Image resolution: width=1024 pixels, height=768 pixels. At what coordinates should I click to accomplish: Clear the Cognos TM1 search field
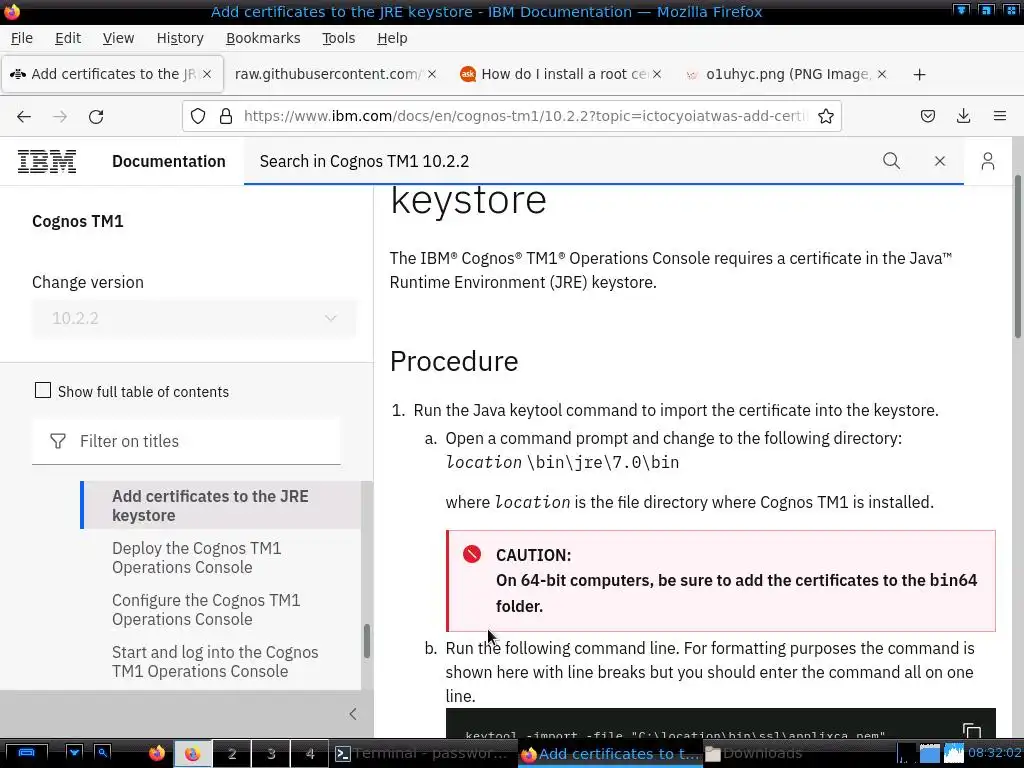(940, 161)
